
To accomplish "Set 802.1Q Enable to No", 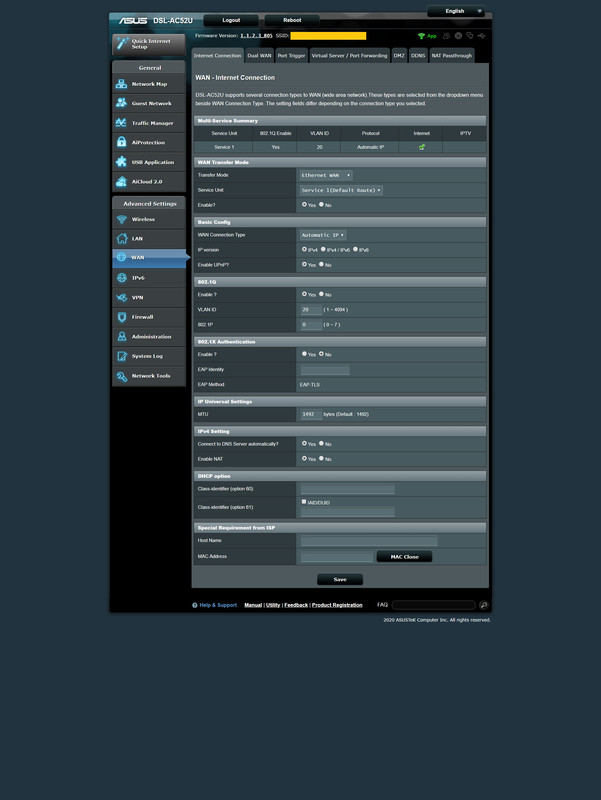I will coord(321,294).
